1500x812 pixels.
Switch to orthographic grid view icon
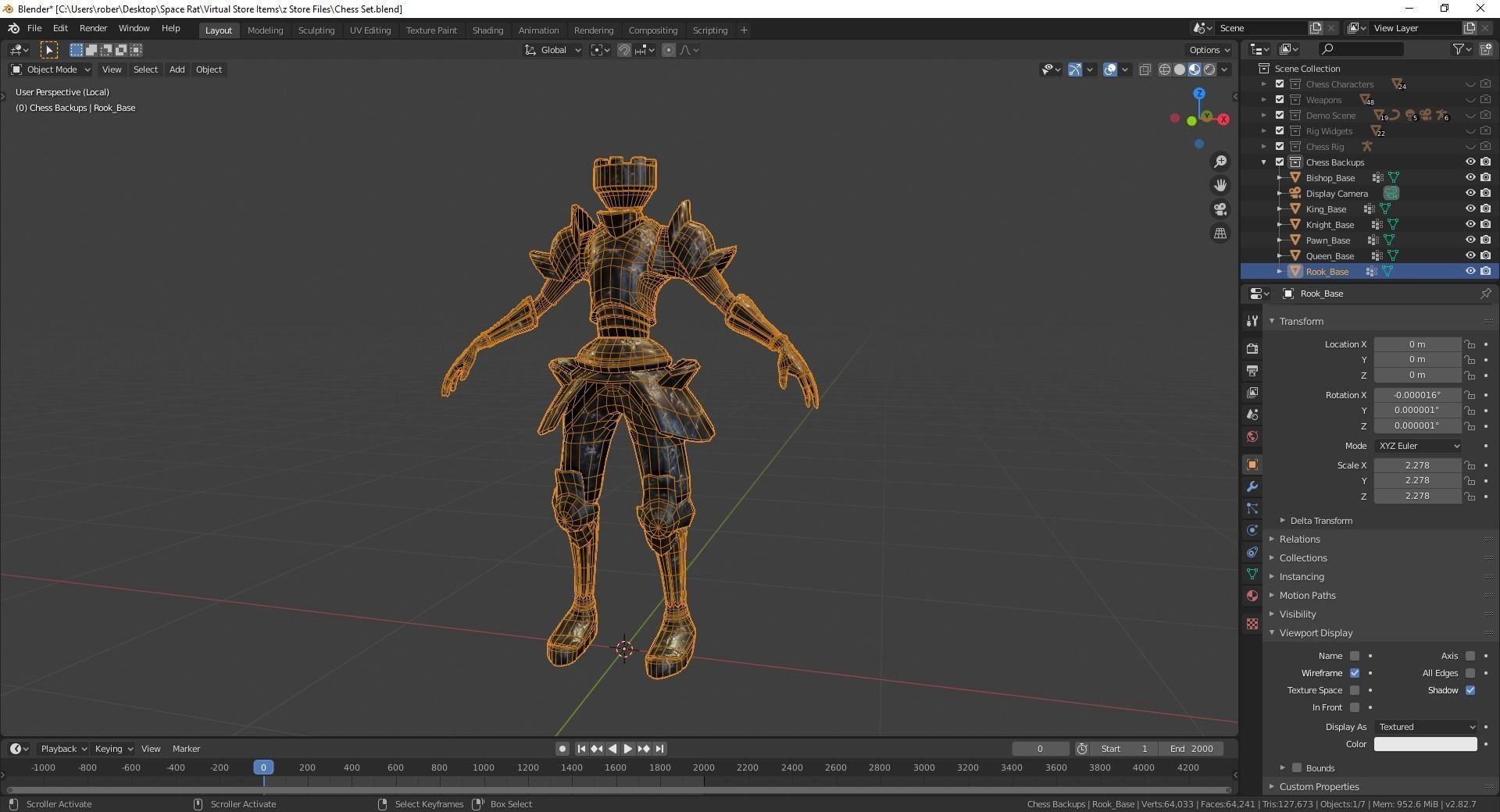[x=1220, y=233]
